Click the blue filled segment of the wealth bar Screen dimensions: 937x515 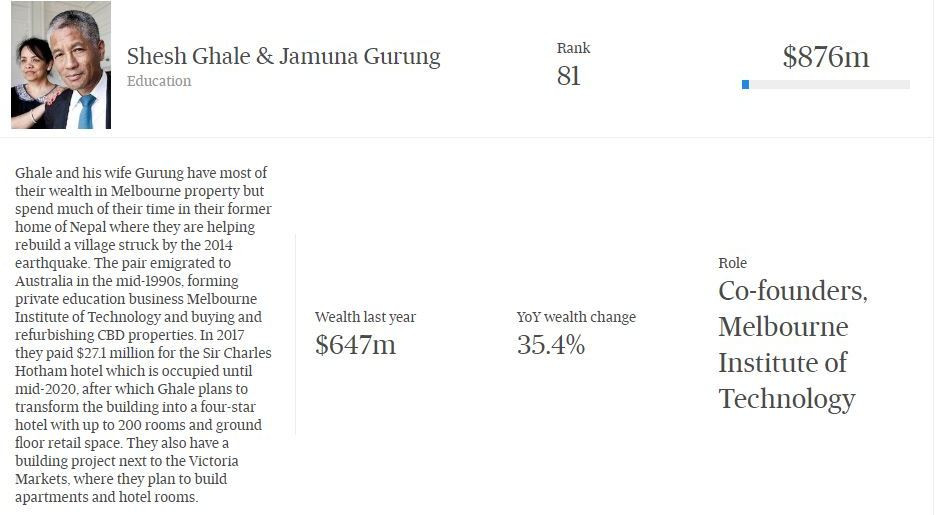[x=746, y=85]
